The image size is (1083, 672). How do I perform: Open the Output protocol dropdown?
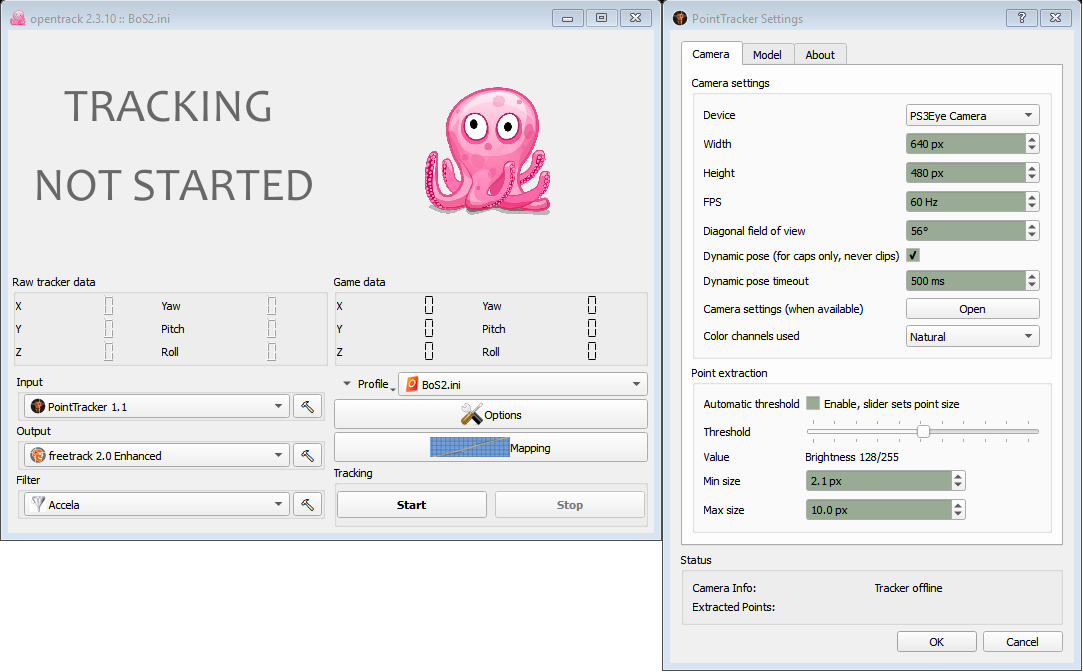157,456
